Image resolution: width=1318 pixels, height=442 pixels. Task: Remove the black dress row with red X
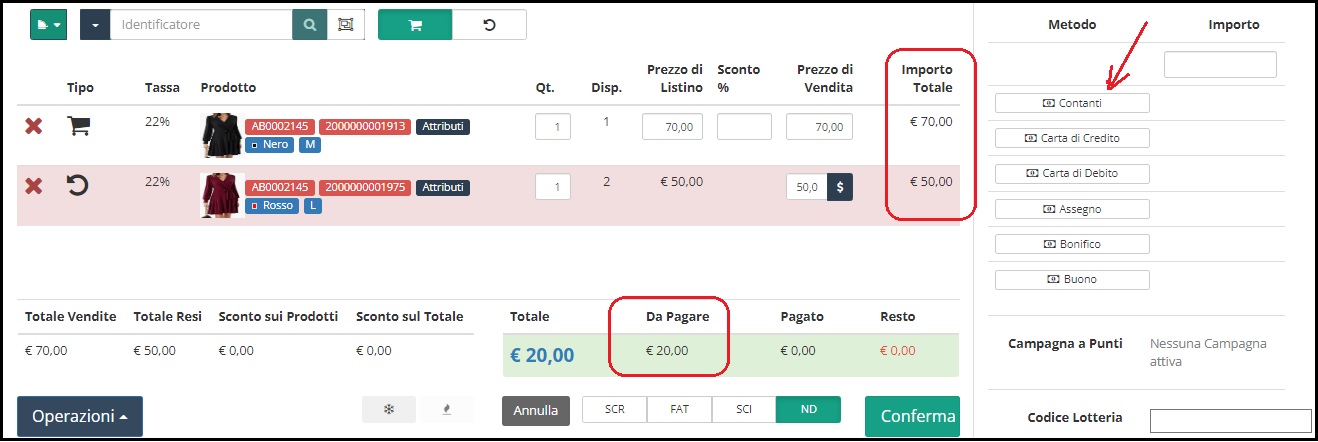(x=34, y=126)
